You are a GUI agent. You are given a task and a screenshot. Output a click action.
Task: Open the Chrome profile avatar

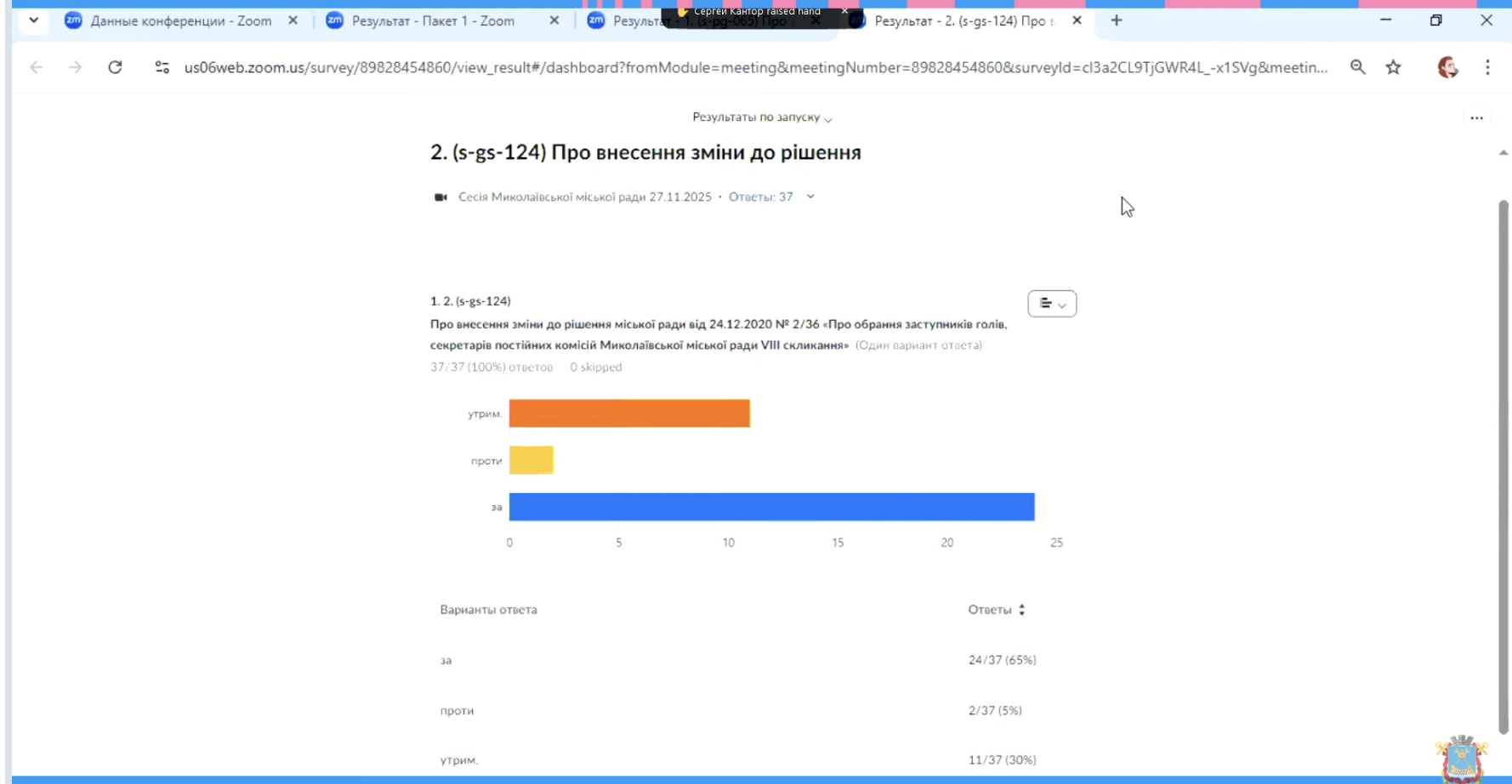click(1447, 67)
